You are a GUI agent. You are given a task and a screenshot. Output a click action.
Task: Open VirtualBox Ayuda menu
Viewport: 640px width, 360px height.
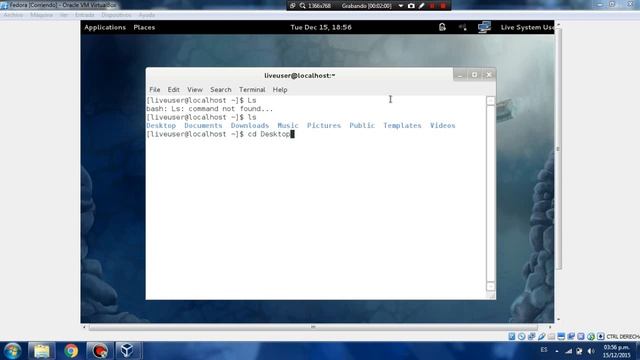tap(147, 15)
